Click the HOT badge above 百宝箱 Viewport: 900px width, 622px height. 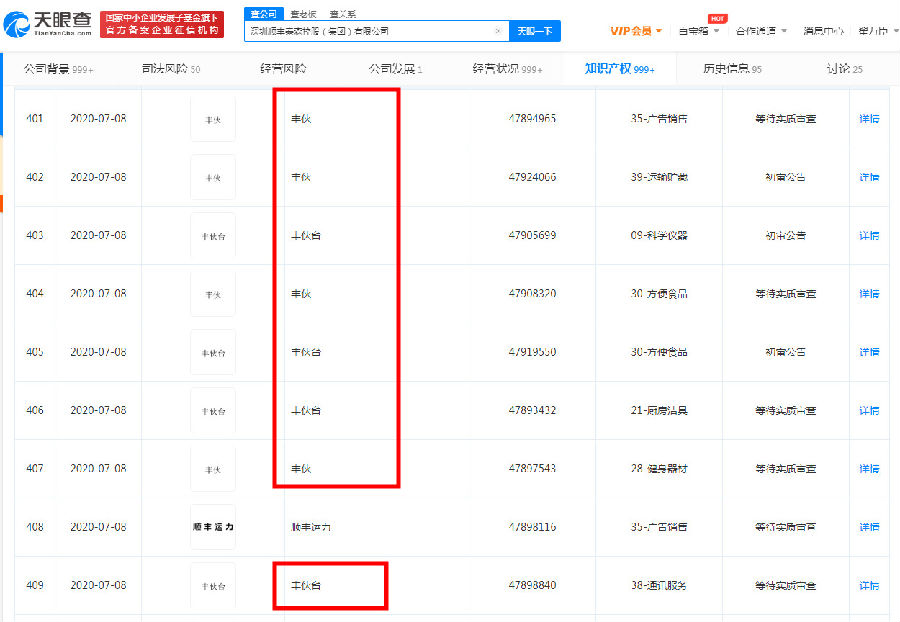[x=716, y=18]
